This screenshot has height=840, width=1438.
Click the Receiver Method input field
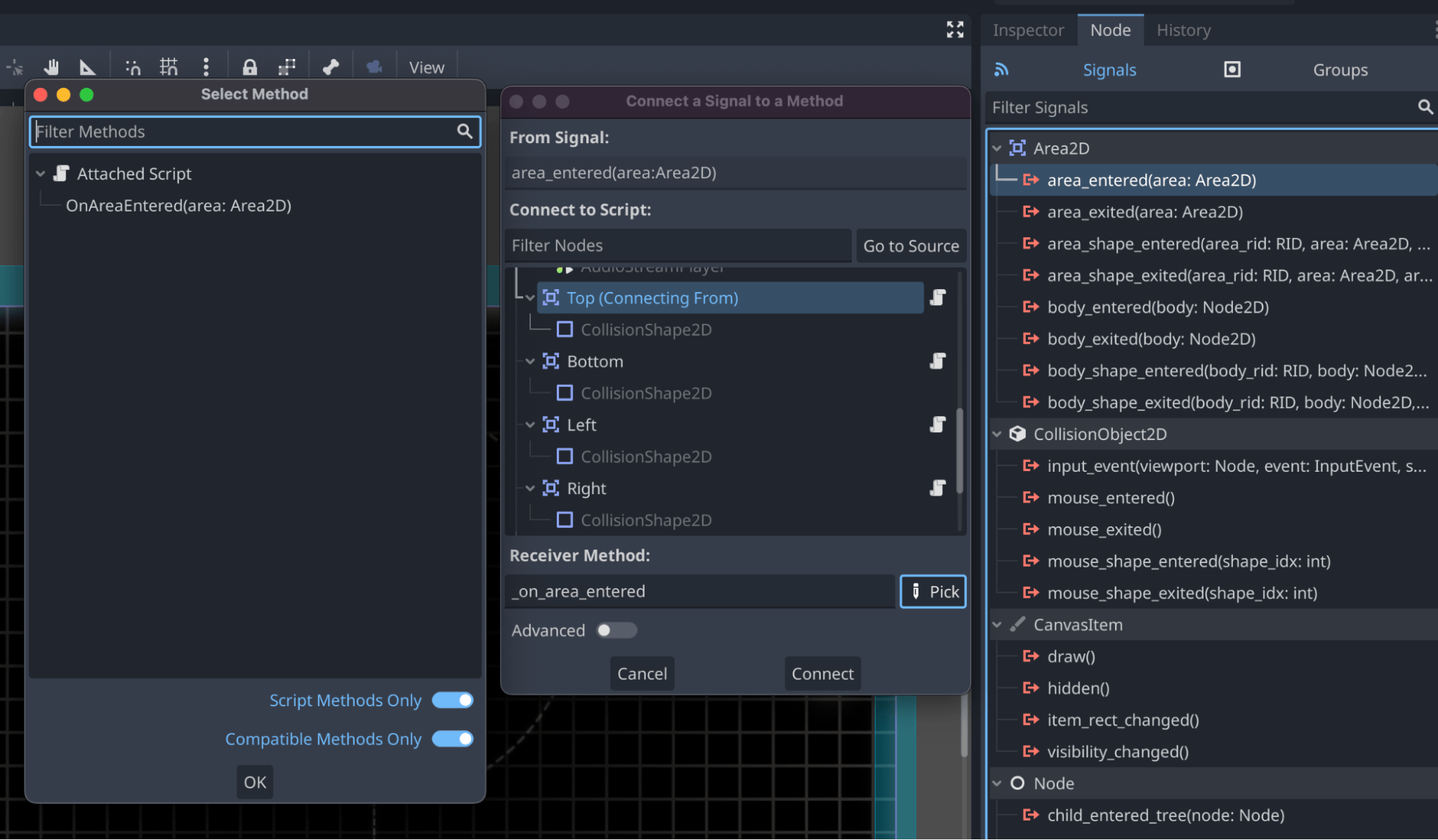click(x=700, y=590)
